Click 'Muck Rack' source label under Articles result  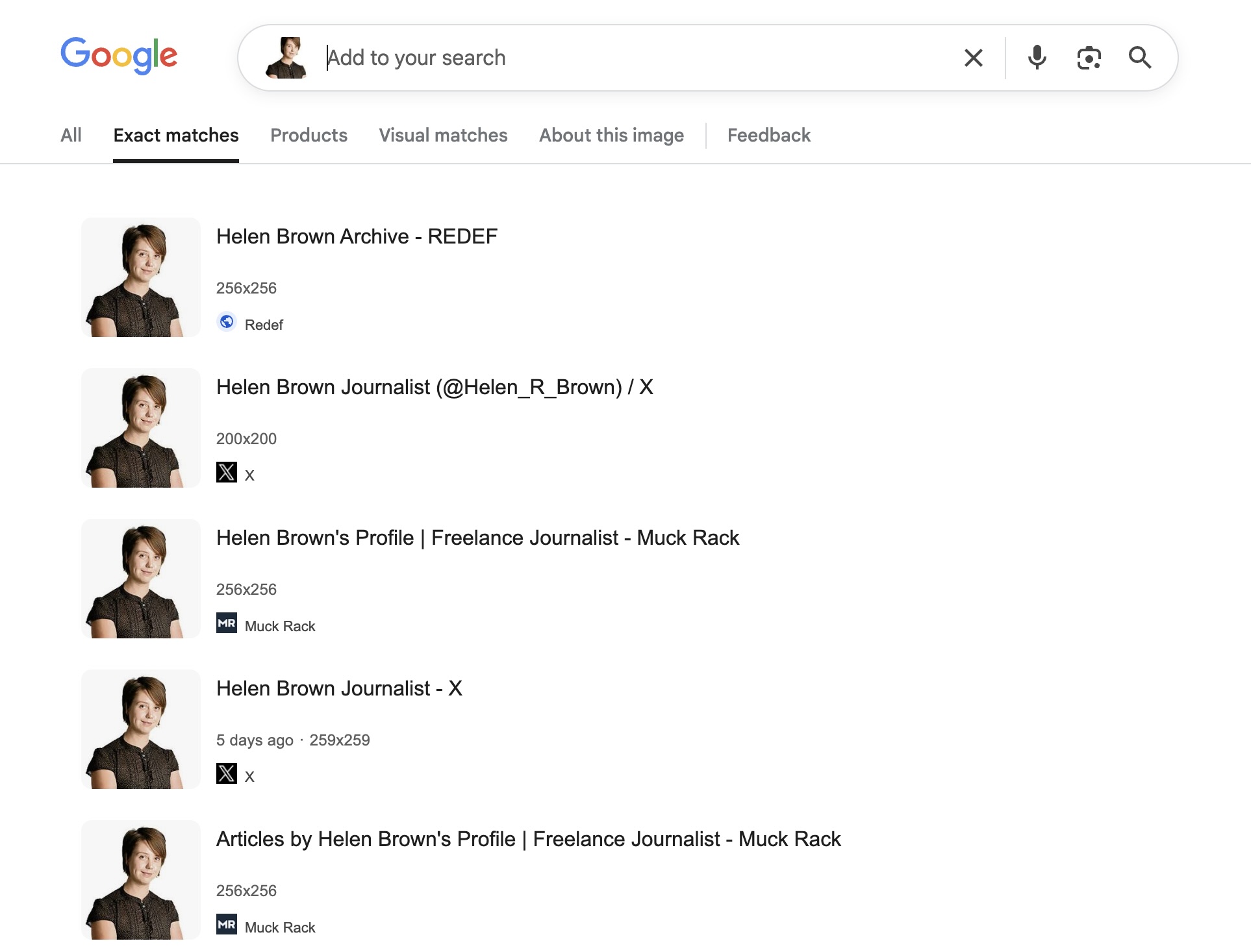[x=280, y=927]
